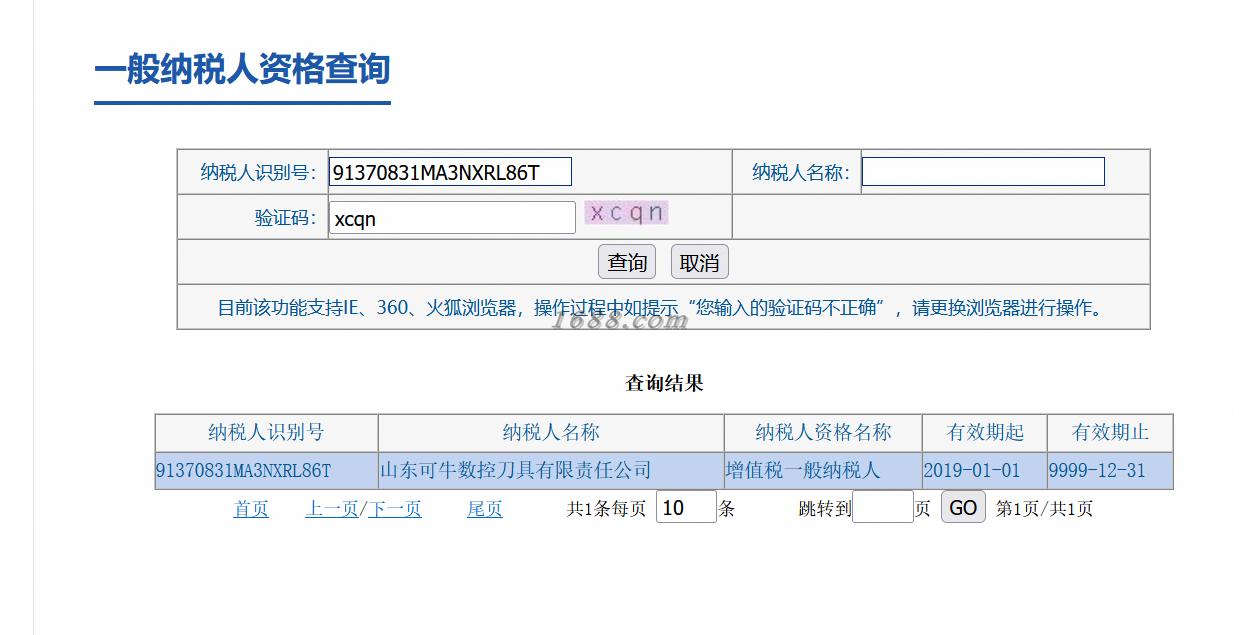Click column header 有效期止
The image size is (1239, 635).
pyautogui.click(x=1110, y=433)
